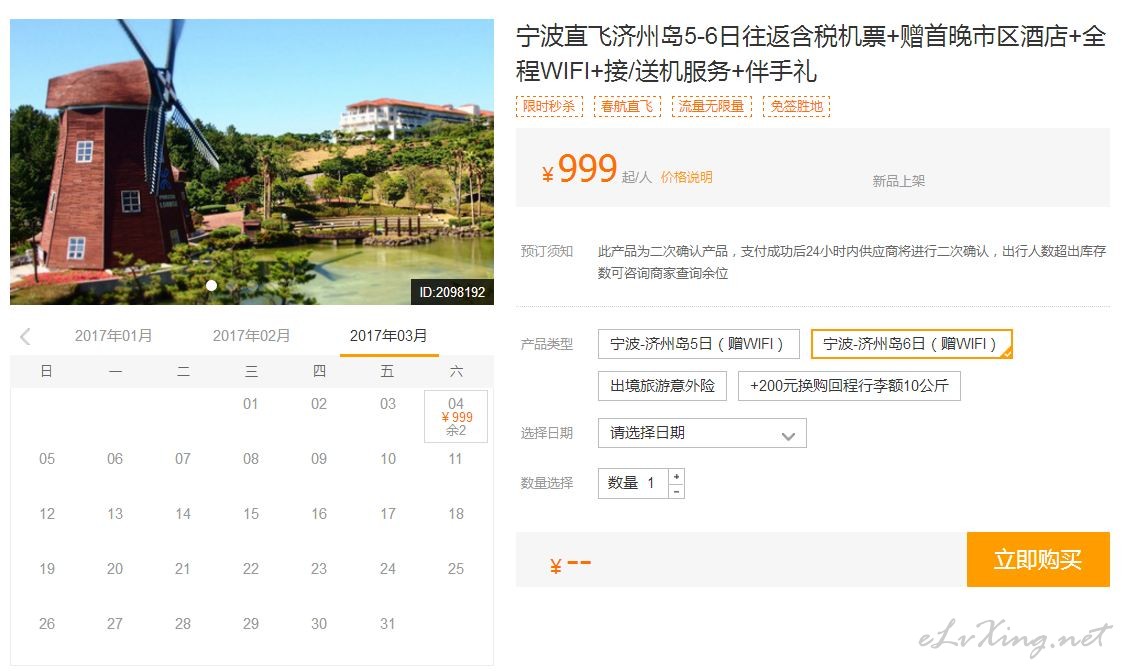The height and width of the screenshot is (671, 1123).
Task: Select product type 宁波-济州岛6日（赠WIFI）
Action: (912, 344)
